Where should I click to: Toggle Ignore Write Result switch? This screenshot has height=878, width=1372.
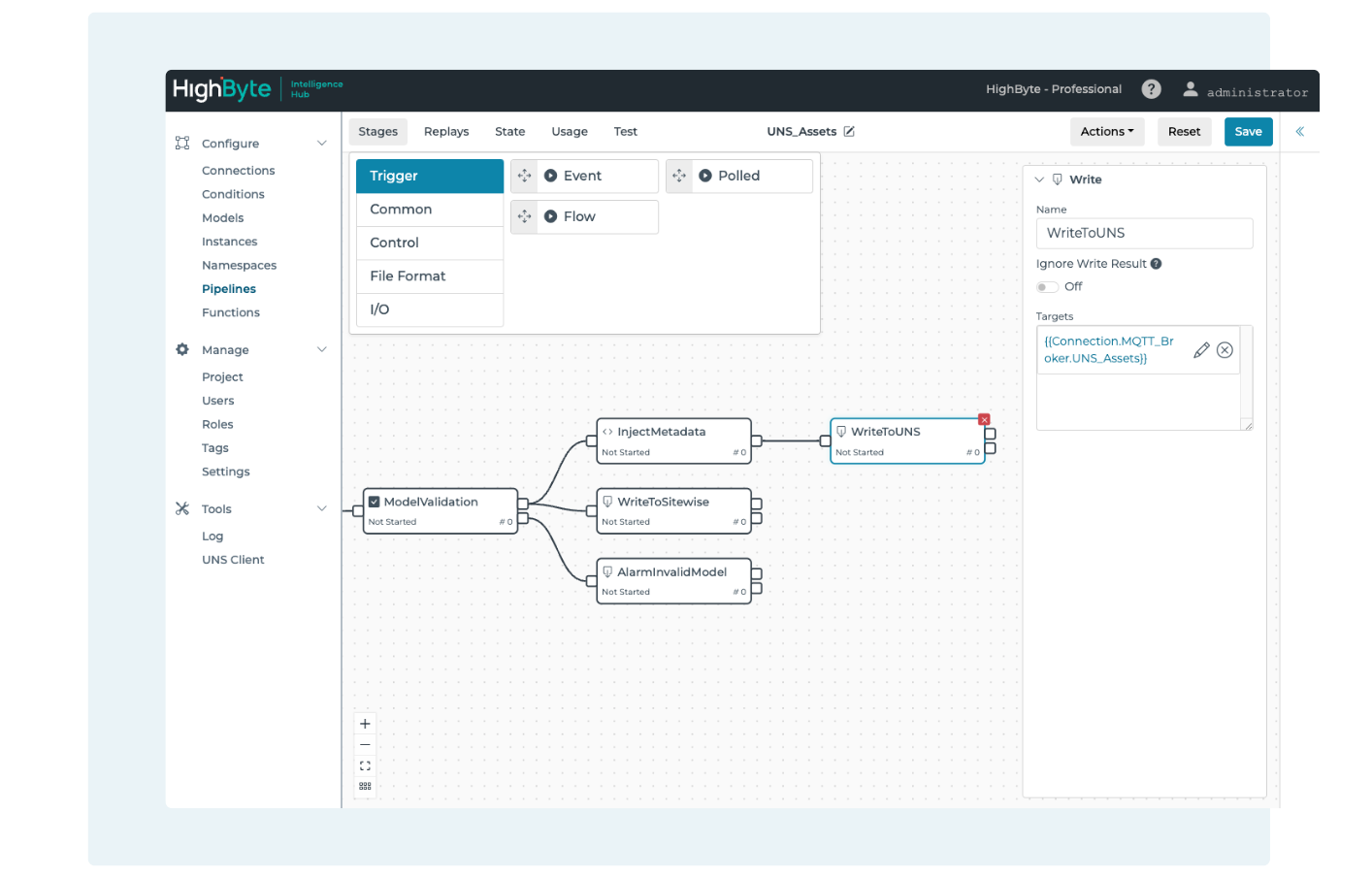pyautogui.click(x=1047, y=287)
